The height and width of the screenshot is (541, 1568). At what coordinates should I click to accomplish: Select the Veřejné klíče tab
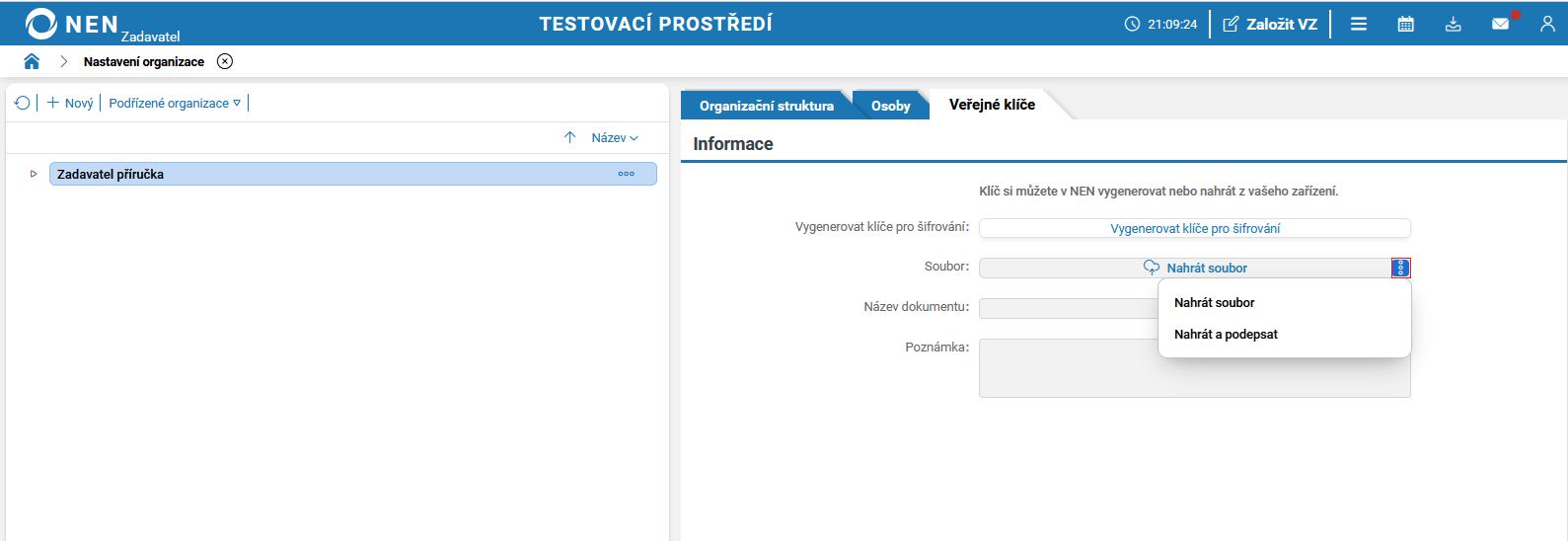992,105
